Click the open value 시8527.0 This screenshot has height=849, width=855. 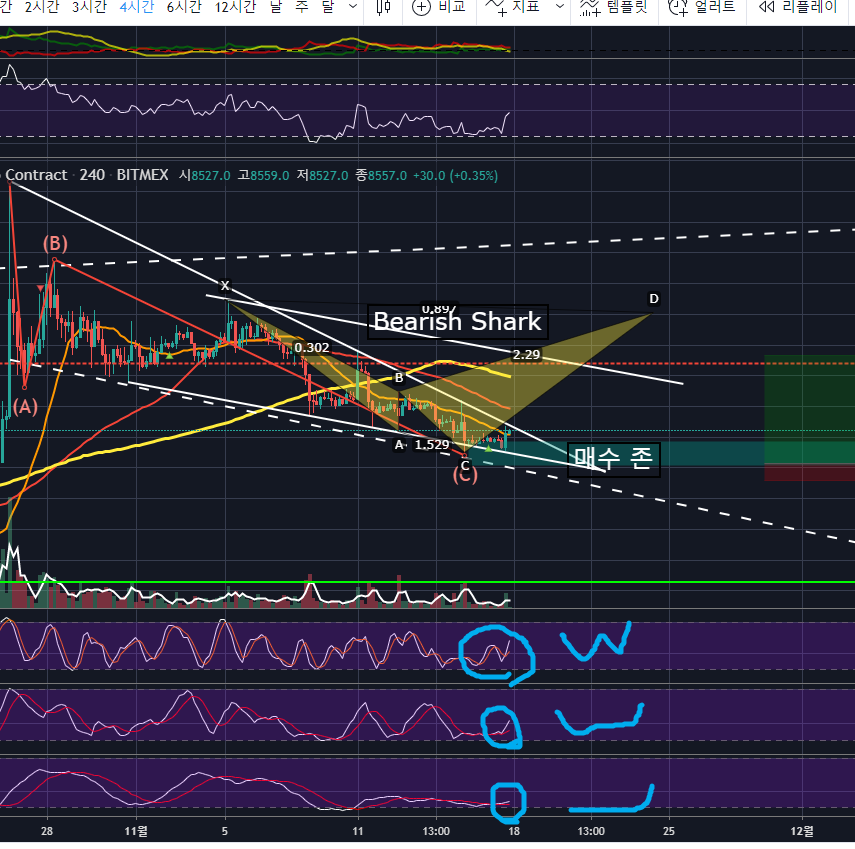(204, 176)
